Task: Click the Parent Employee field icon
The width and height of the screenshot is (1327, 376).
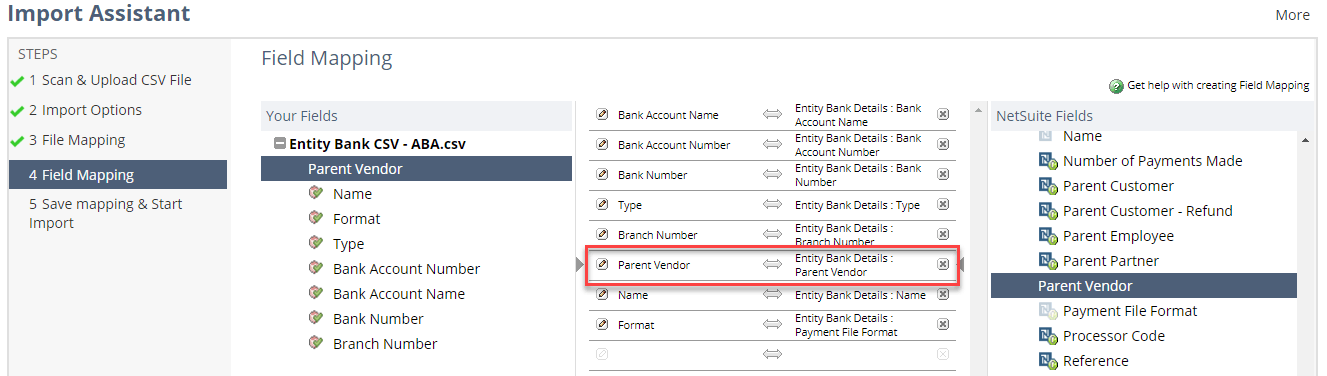Action: click(x=1047, y=236)
